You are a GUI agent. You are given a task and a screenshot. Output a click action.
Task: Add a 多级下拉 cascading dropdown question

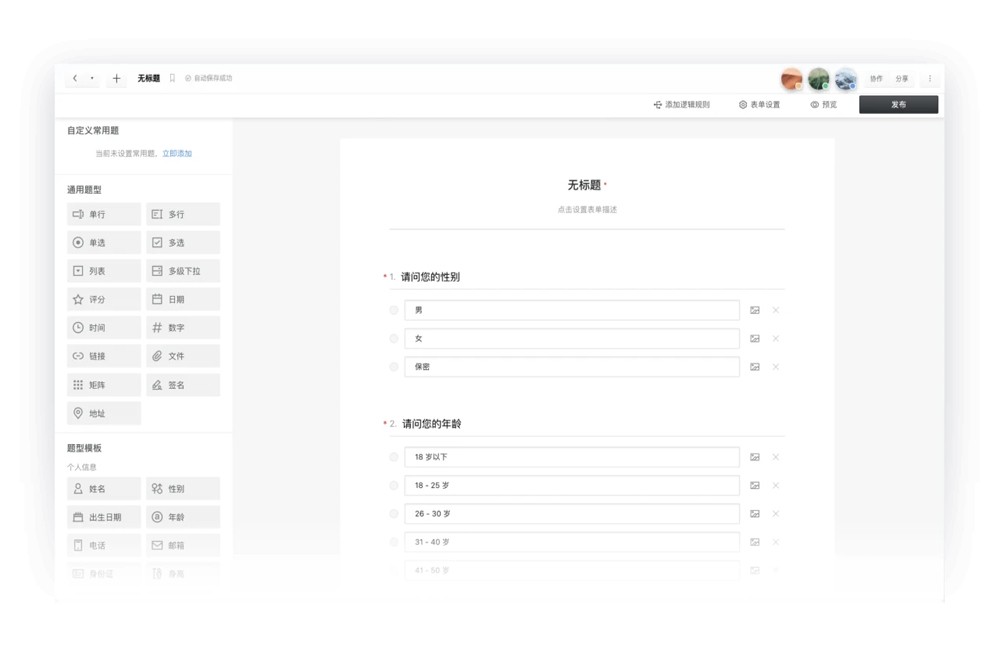click(182, 271)
